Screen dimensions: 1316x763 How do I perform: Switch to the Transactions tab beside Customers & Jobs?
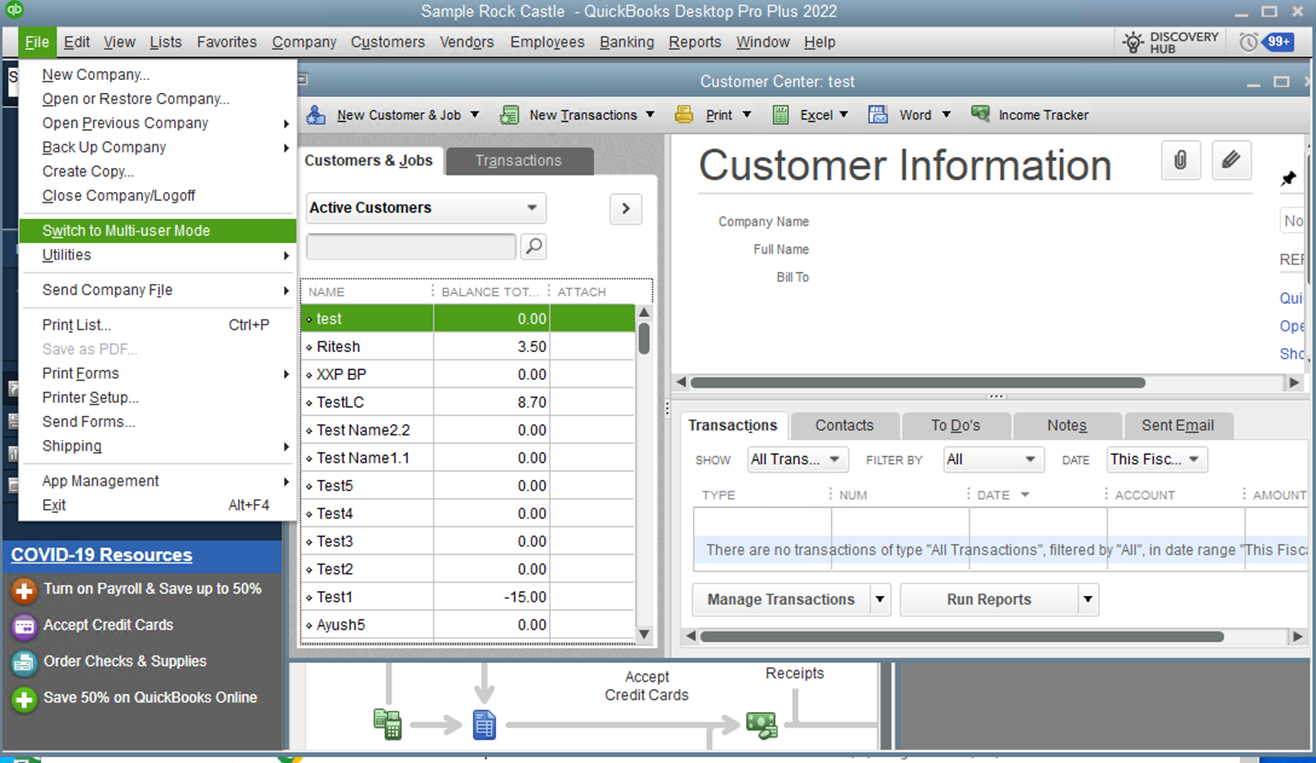click(519, 161)
